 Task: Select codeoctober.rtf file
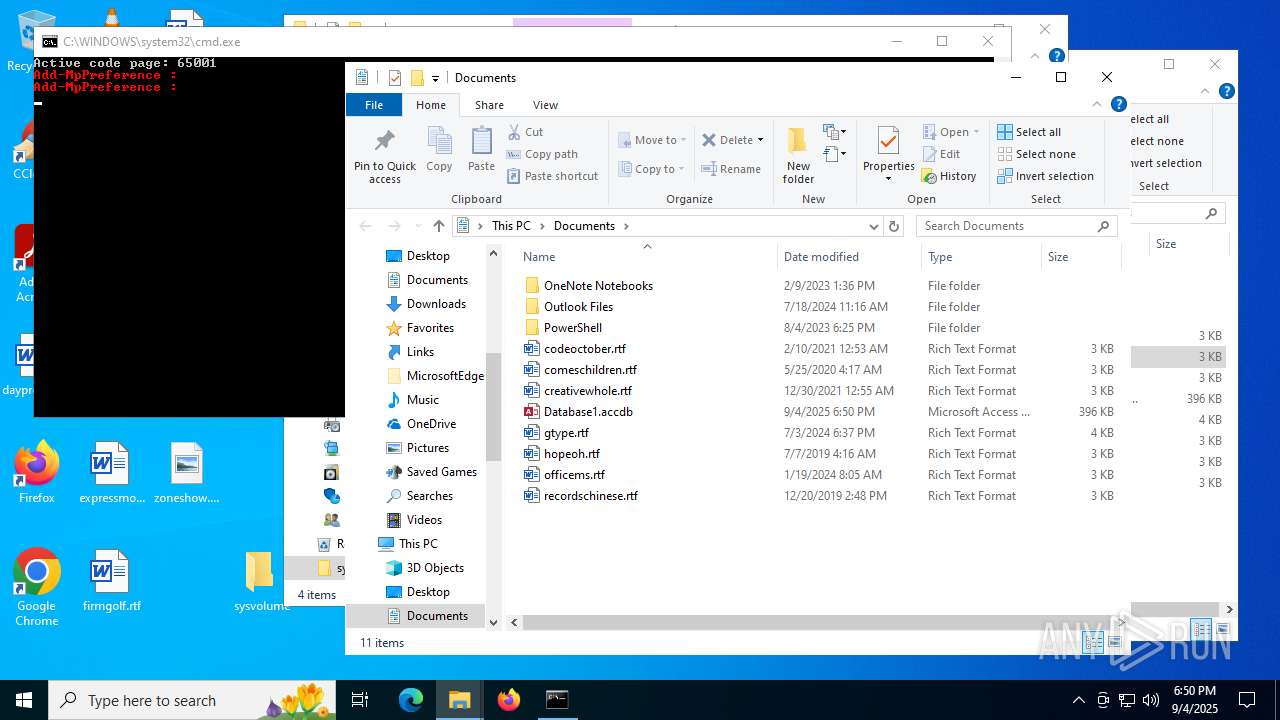(x=584, y=349)
